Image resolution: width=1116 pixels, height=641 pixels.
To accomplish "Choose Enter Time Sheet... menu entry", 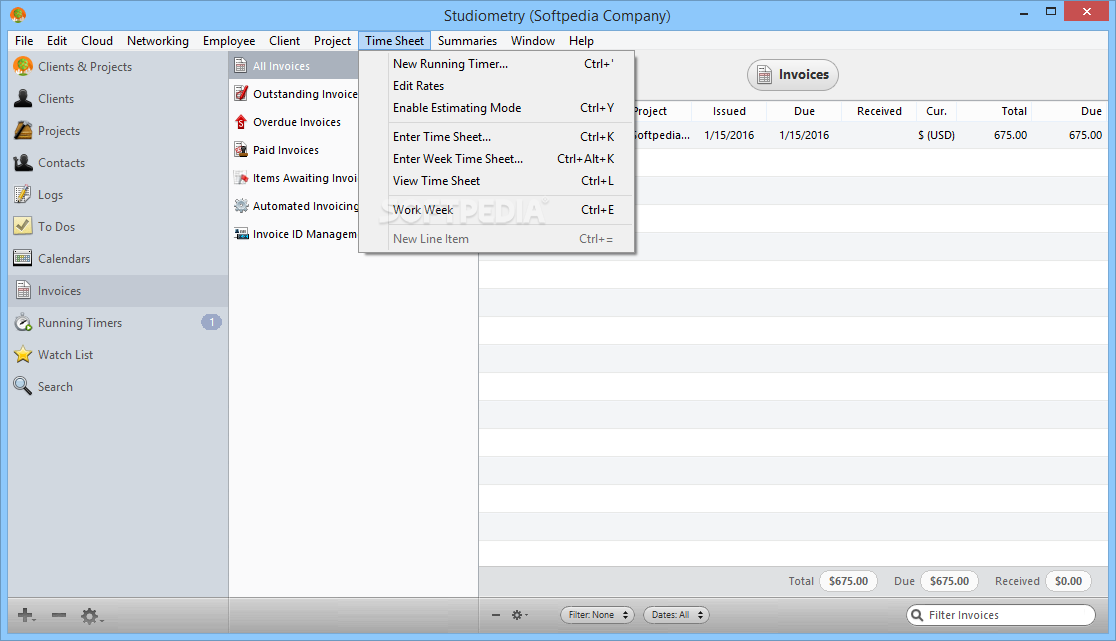I will (x=497, y=137).
